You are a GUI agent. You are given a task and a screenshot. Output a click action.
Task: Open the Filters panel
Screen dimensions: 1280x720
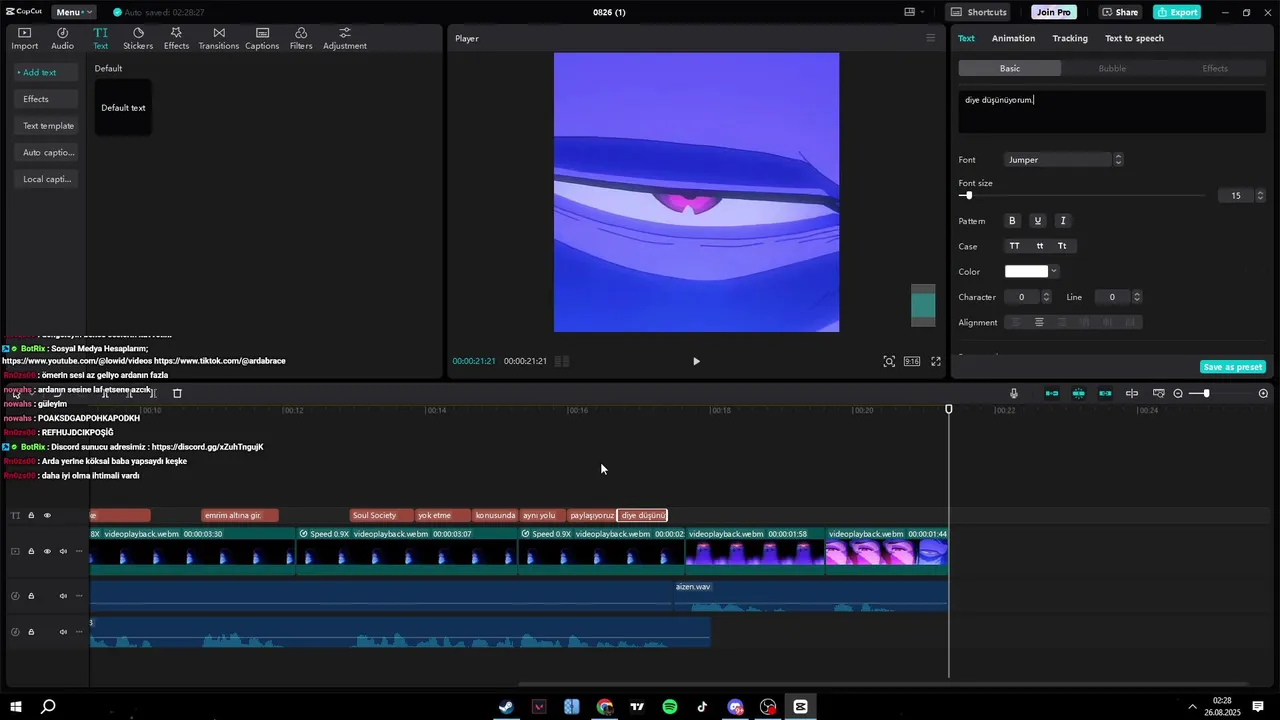click(x=301, y=38)
